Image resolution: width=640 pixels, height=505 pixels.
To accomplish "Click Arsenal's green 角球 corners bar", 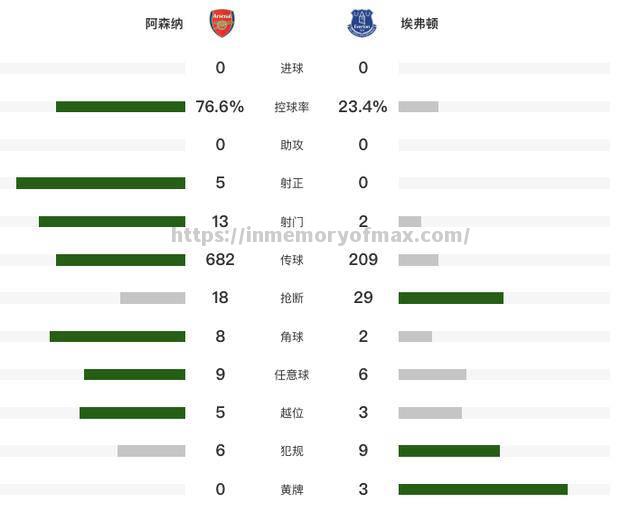I will pyautogui.click(x=117, y=337).
